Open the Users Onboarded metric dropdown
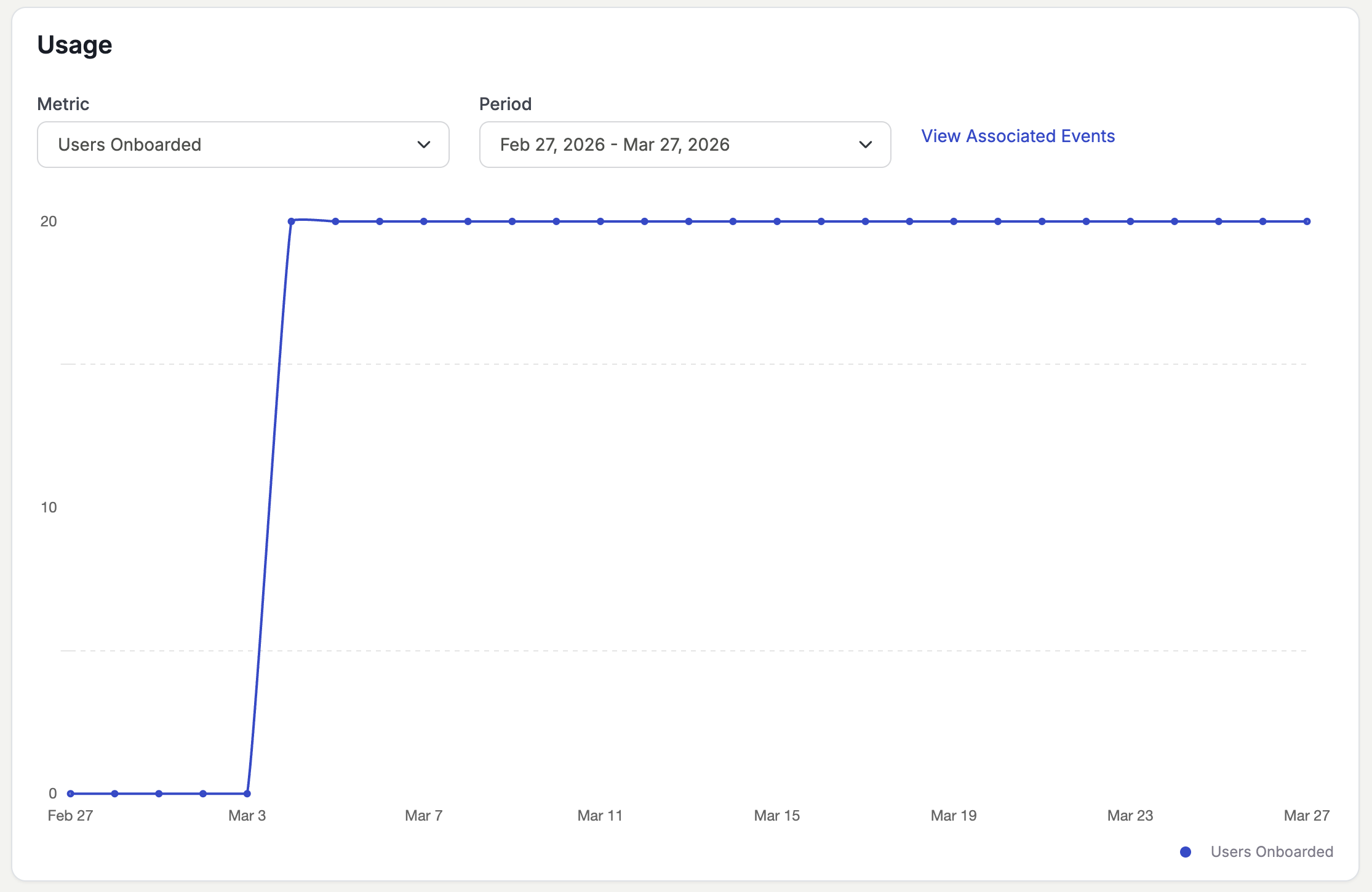The width and height of the screenshot is (1372, 892). [x=243, y=145]
